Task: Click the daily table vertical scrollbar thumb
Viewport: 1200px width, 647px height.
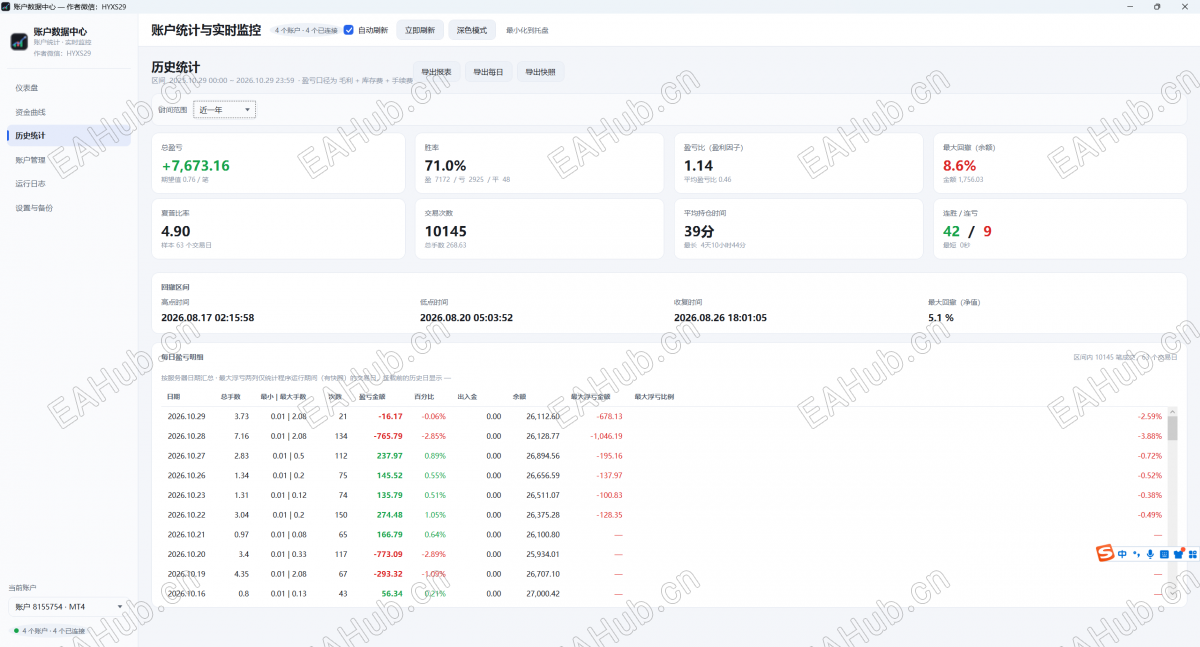Action: (1172, 427)
